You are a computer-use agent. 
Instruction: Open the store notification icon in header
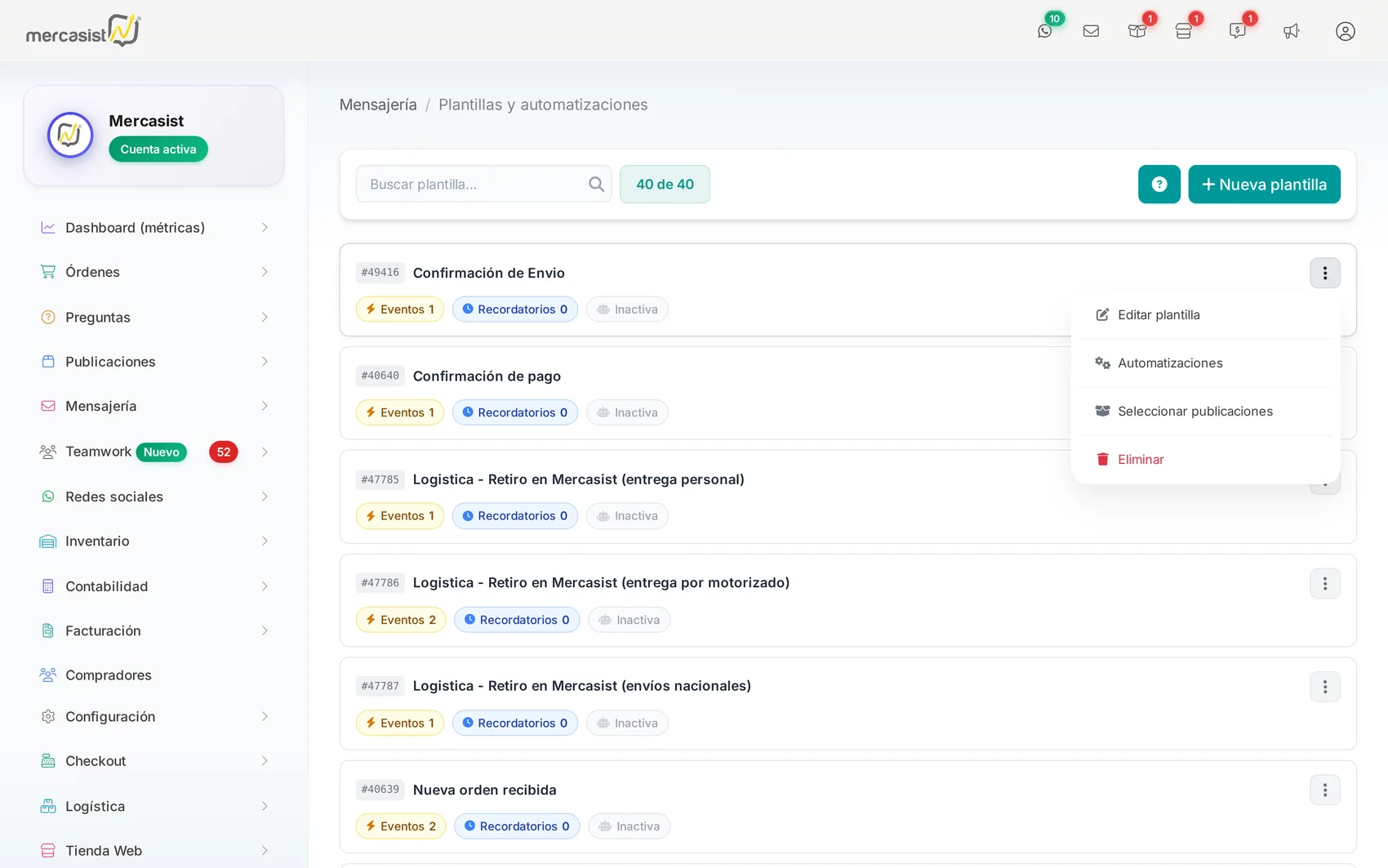pos(1184,31)
